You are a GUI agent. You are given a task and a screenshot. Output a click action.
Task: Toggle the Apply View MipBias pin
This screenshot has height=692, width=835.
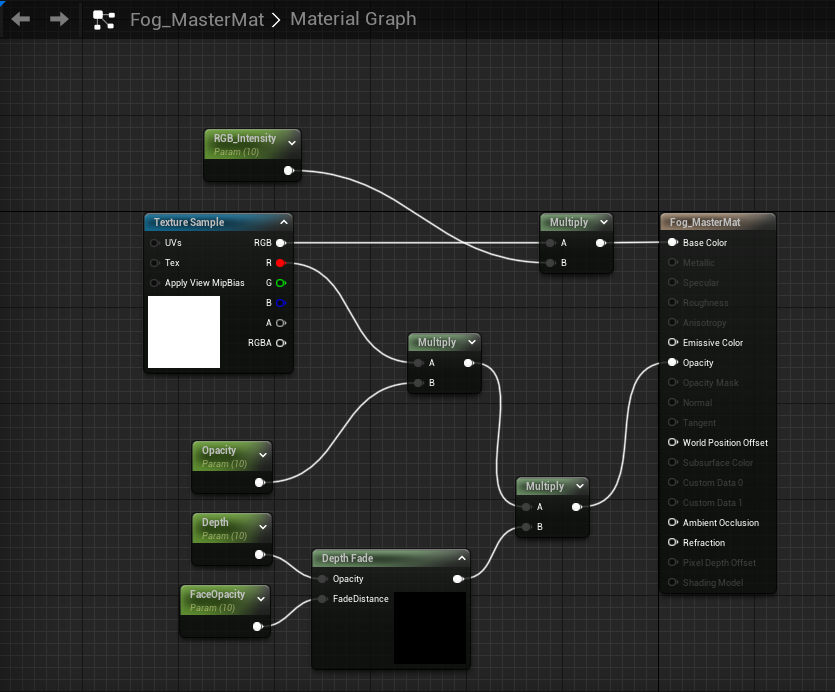coord(154,283)
